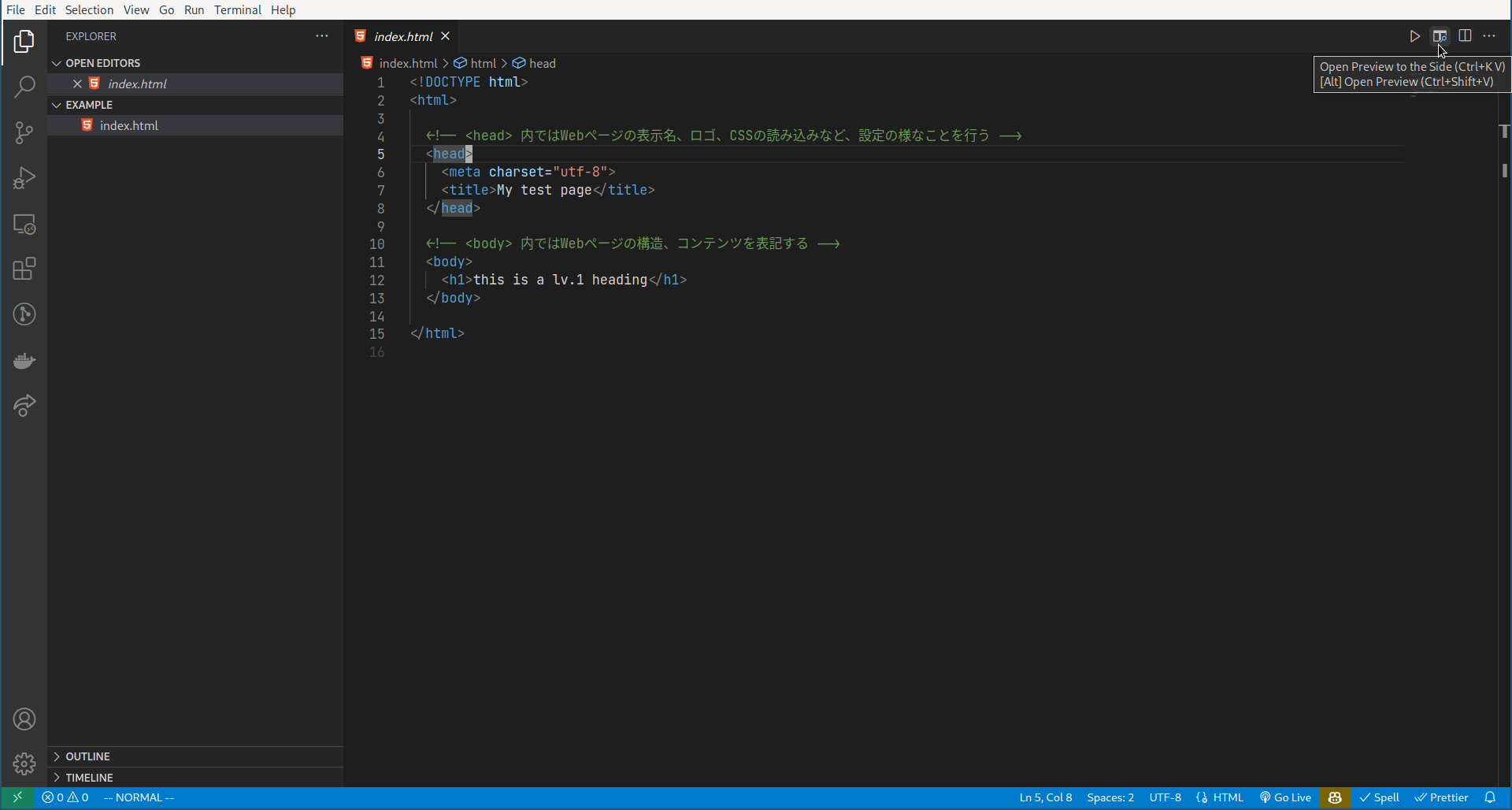Click head in the breadcrumb bar
1512x810 pixels.
point(542,63)
